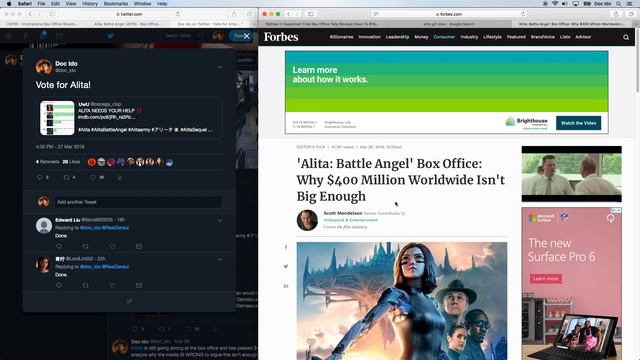Click the twitter.com address bar
Image resolution: width=640 pixels, height=360 pixels.
click(129, 14)
